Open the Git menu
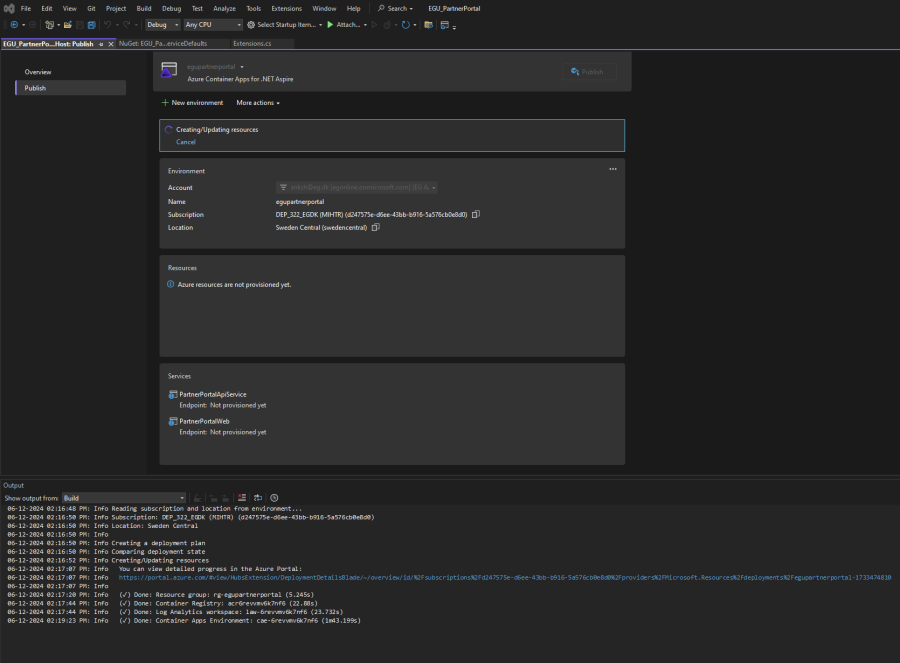 (91, 9)
